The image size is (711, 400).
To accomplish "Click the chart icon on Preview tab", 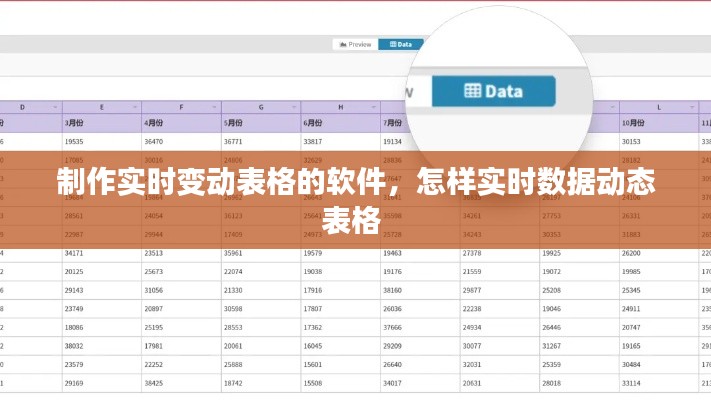I will click(342, 44).
